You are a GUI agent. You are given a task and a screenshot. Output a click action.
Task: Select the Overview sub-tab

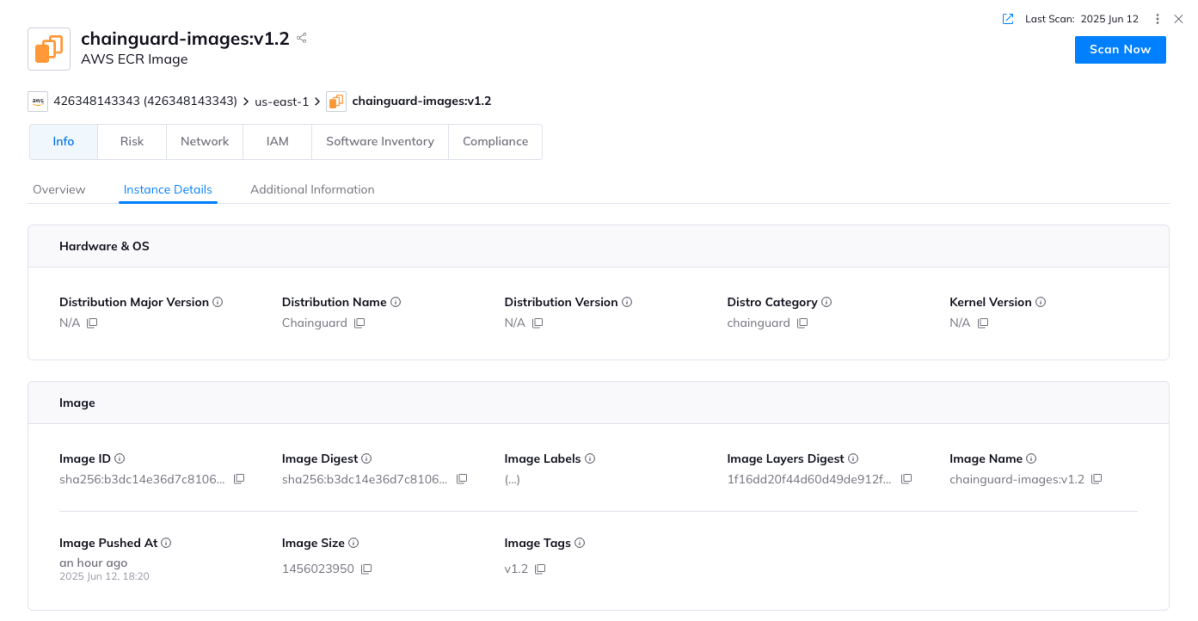coord(59,189)
